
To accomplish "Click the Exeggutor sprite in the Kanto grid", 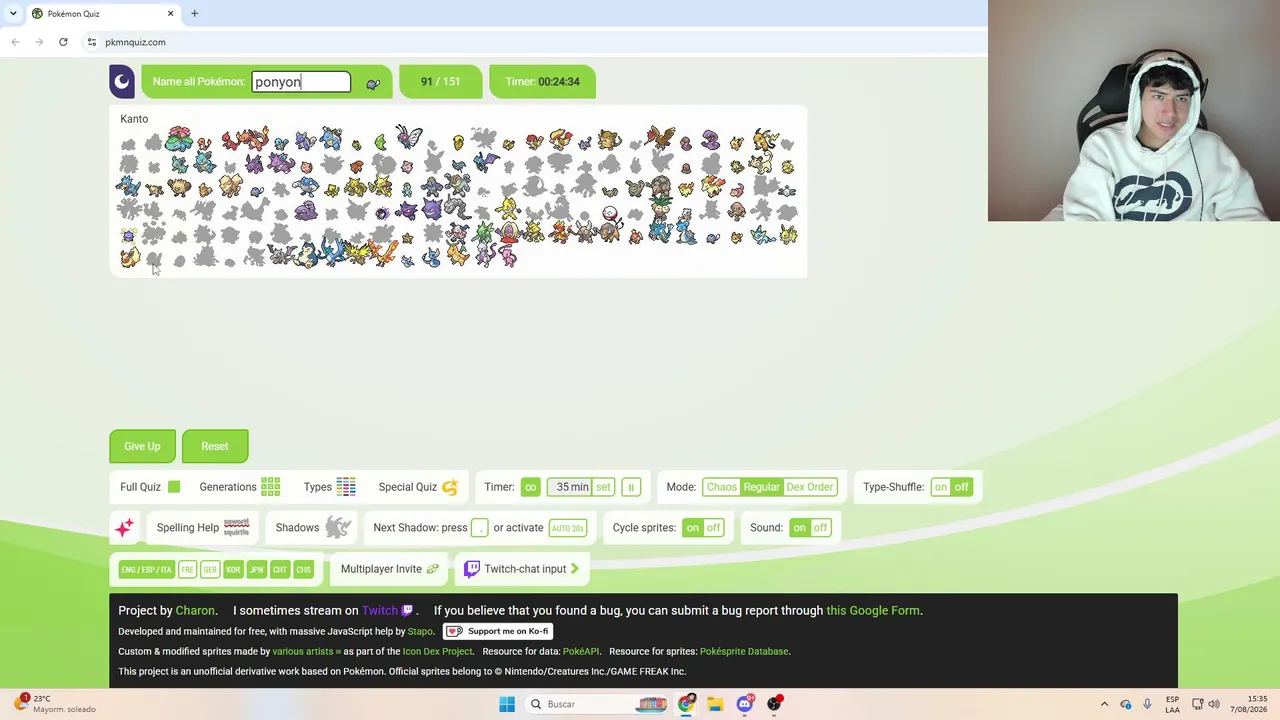I will 659,209.
